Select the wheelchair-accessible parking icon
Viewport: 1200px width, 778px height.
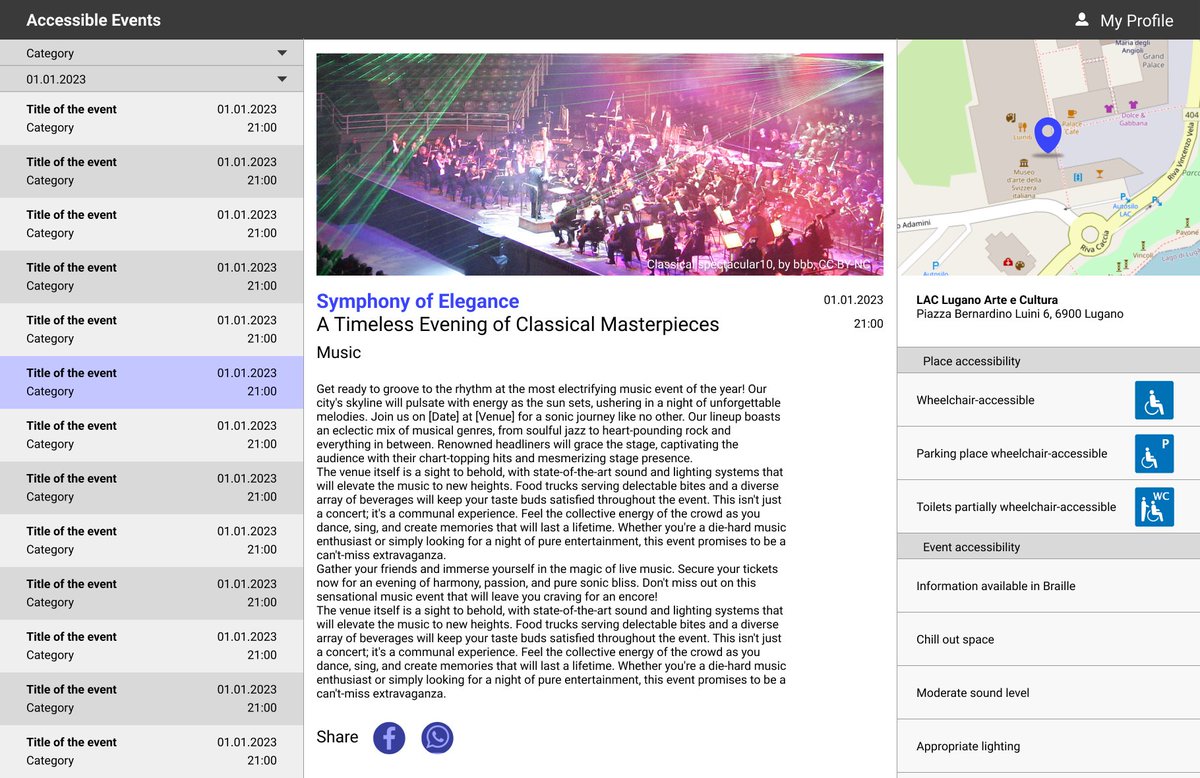1154,453
